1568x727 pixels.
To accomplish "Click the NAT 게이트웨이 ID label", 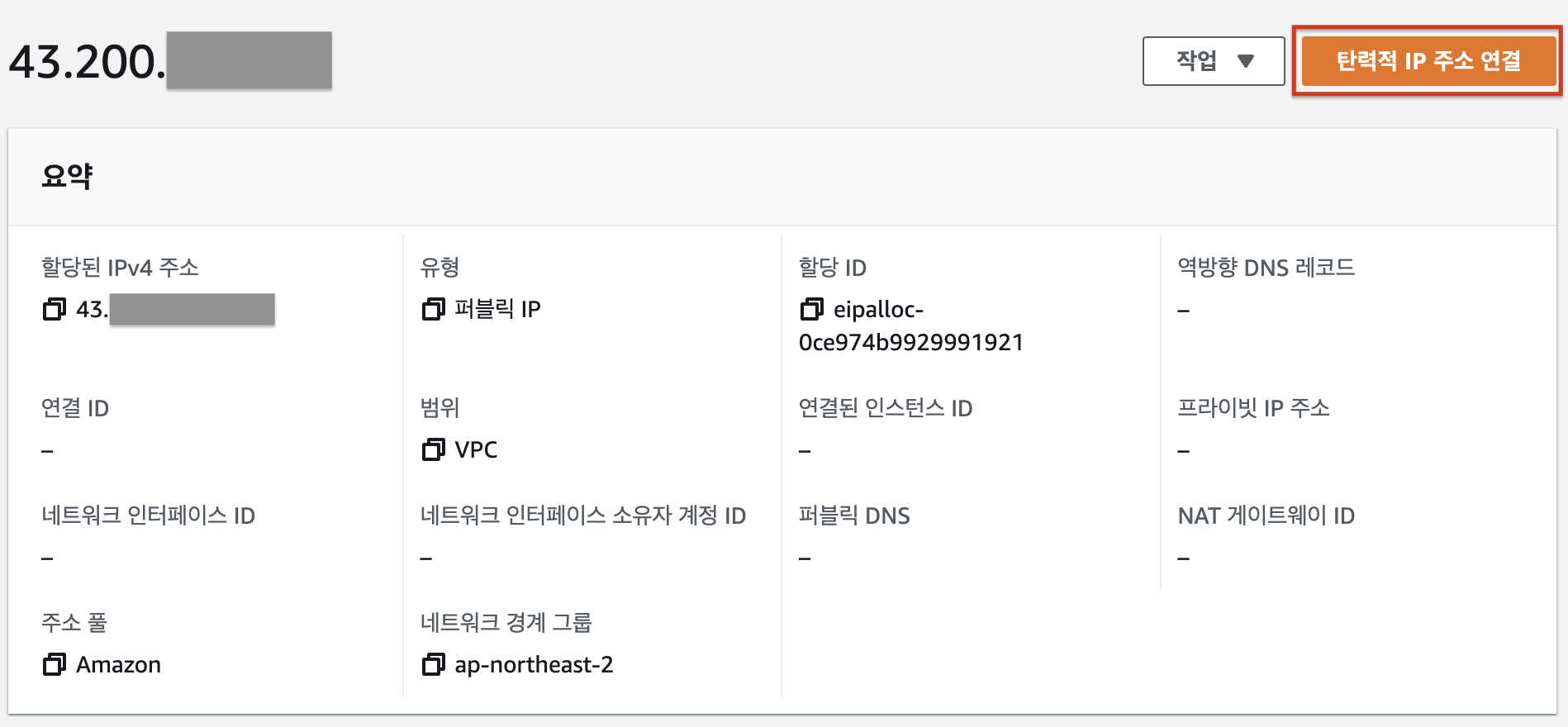I will (1266, 516).
